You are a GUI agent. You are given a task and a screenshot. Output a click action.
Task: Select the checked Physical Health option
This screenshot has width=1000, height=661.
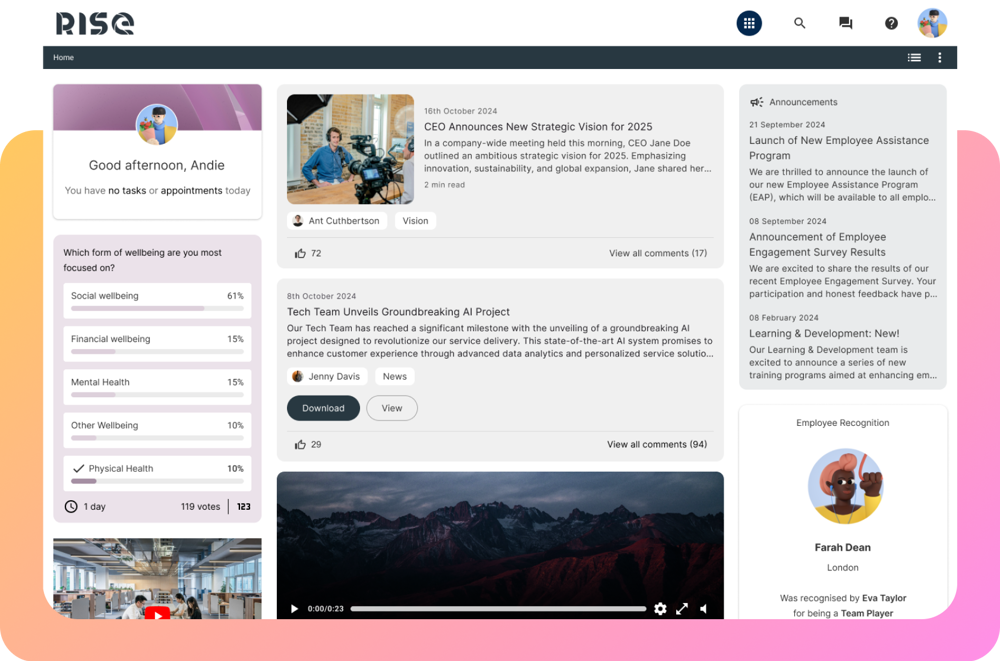[x=157, y=473]
